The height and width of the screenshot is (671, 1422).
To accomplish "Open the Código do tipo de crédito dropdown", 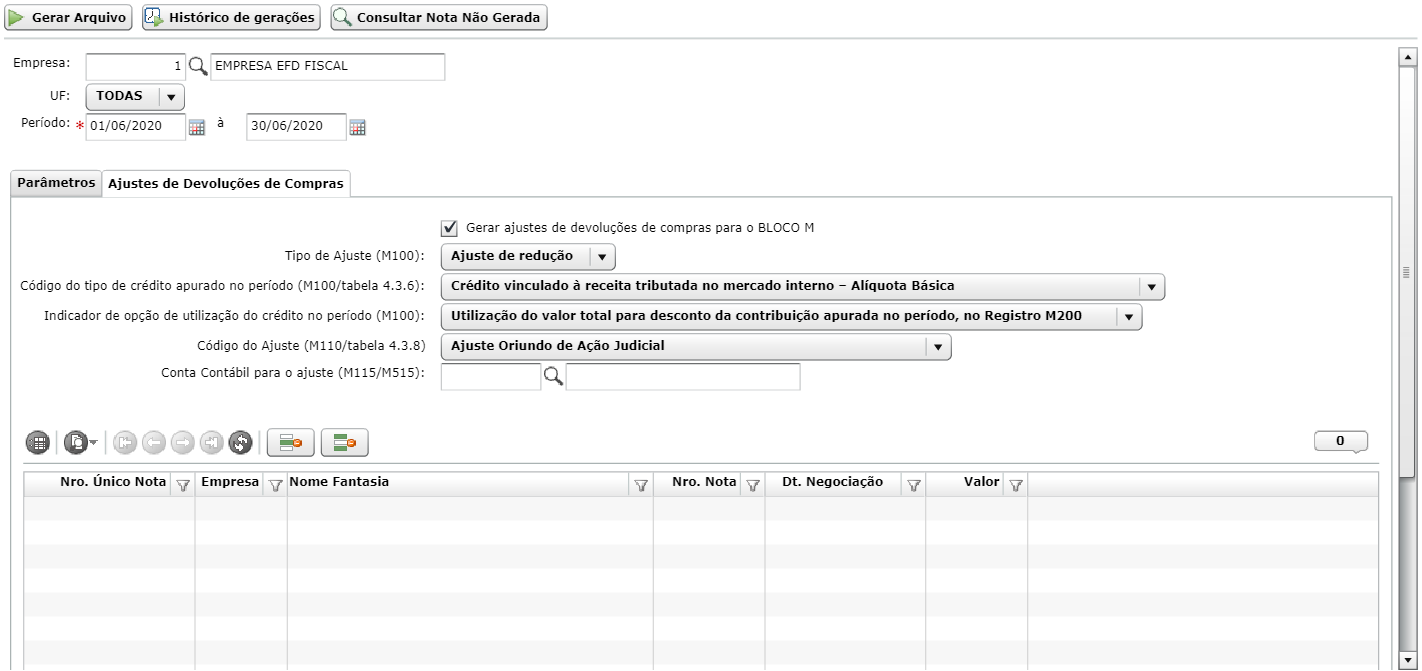I will click(803, 286).
